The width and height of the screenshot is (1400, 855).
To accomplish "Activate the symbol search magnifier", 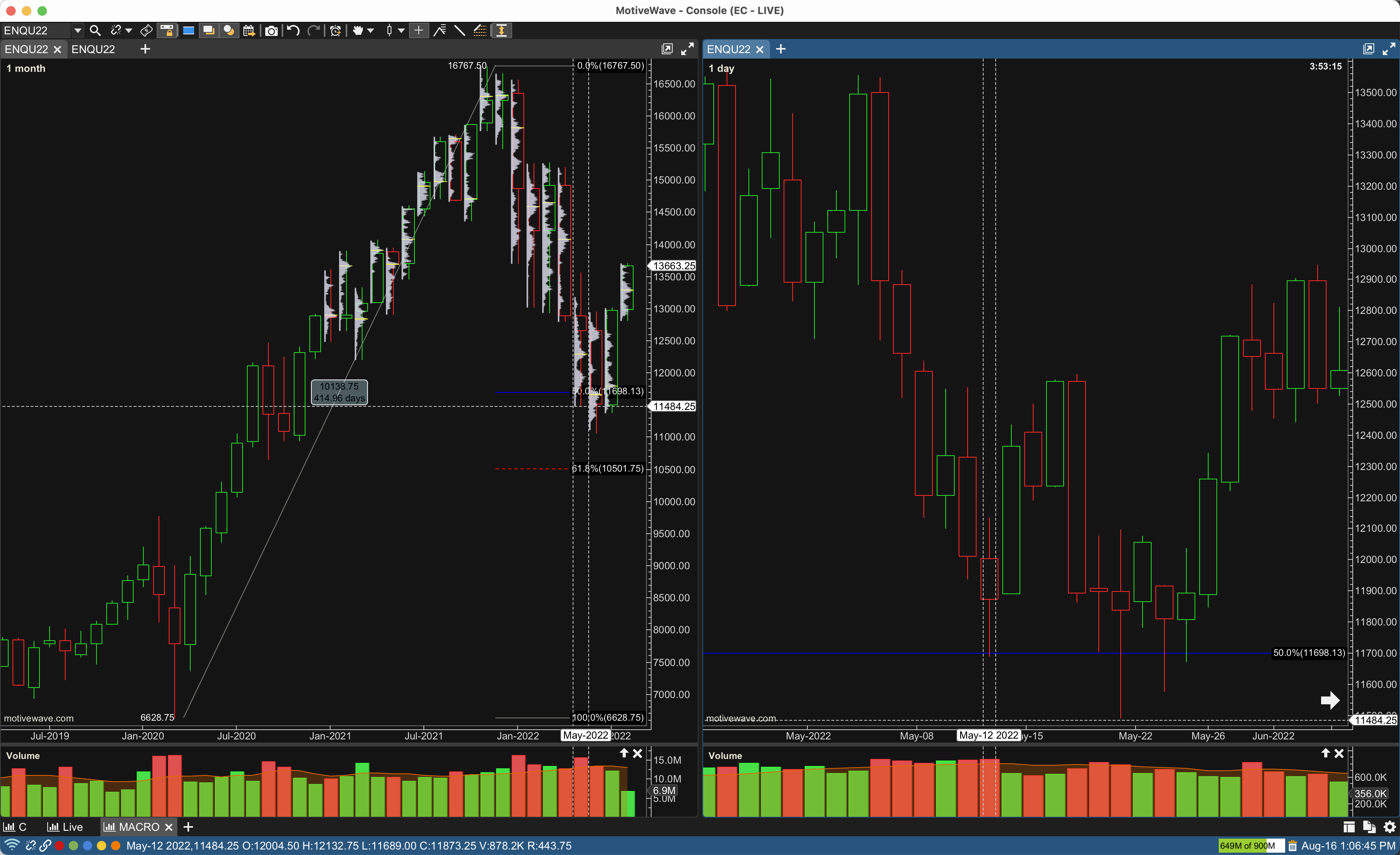I will 95,31.
